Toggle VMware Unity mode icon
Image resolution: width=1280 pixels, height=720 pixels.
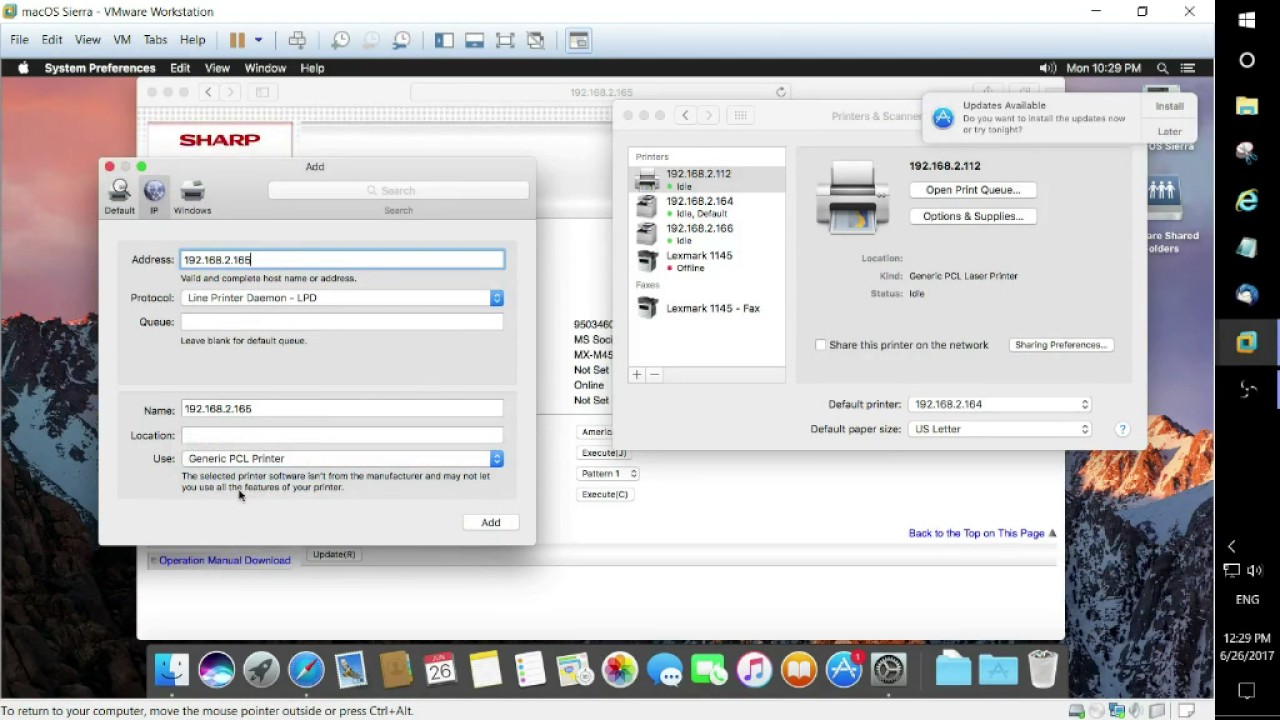click(536, 40)
